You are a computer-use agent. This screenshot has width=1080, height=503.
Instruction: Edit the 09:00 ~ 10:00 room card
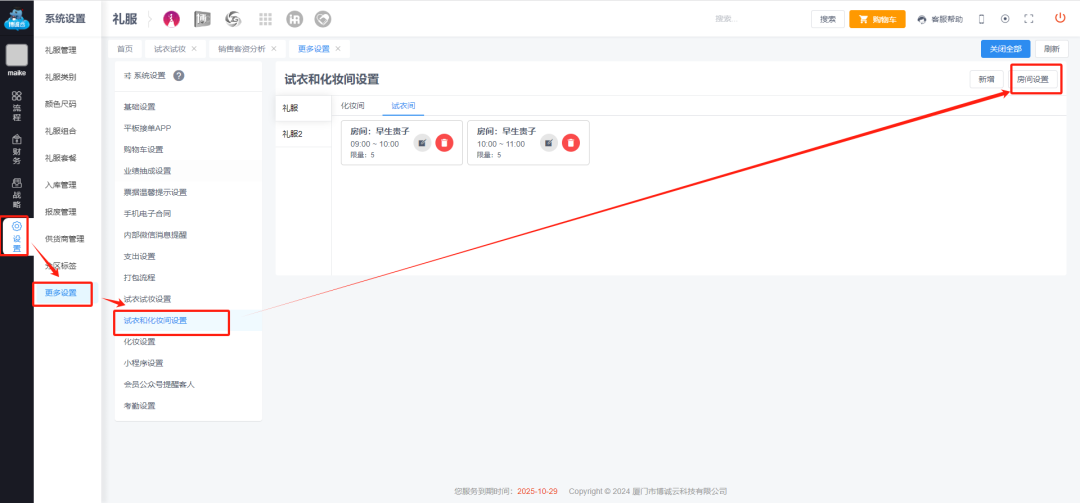pyautogui.click(x=422, y=143)
